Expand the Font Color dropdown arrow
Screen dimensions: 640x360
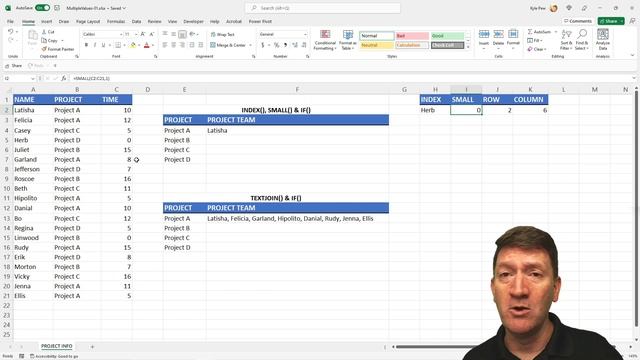[153, 45]
